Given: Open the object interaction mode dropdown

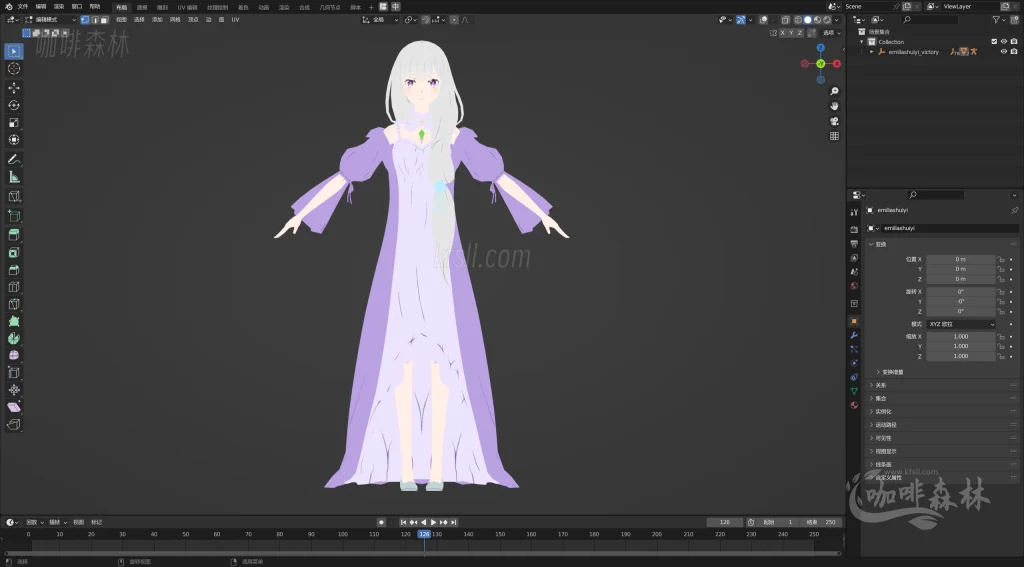Looking at the screenshot, I should click(51, 20).
